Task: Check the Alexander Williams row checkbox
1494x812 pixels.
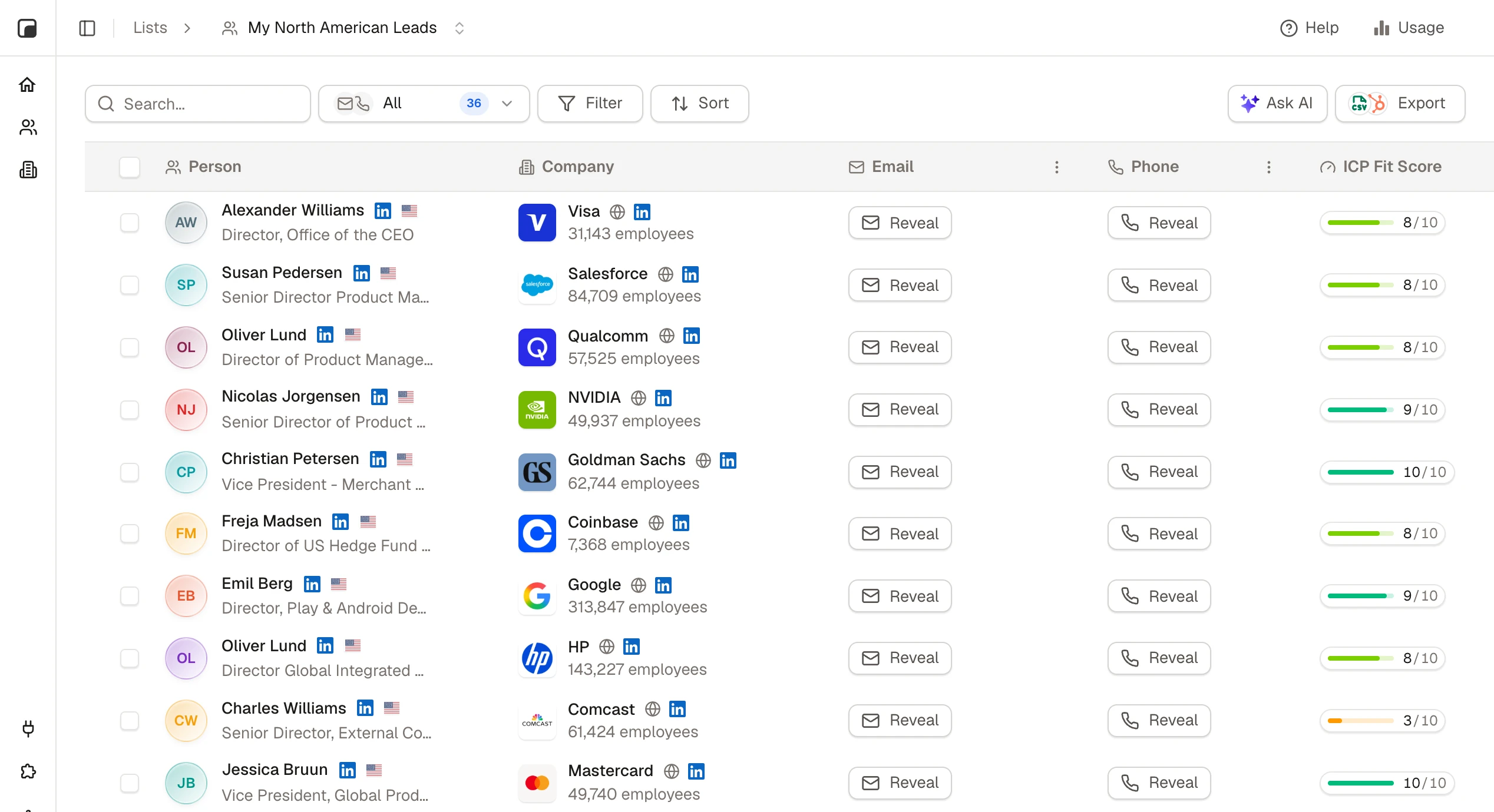Action: click(x=130, y=223)
